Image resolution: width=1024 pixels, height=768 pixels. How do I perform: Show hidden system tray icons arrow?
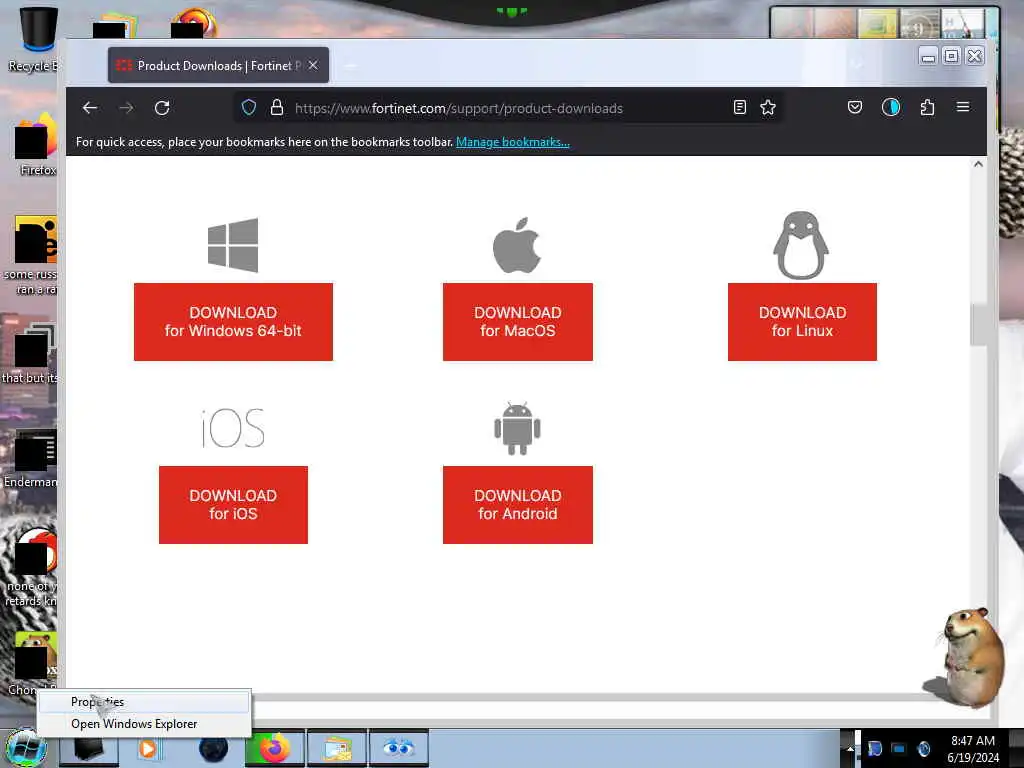[x=850, y=749]
